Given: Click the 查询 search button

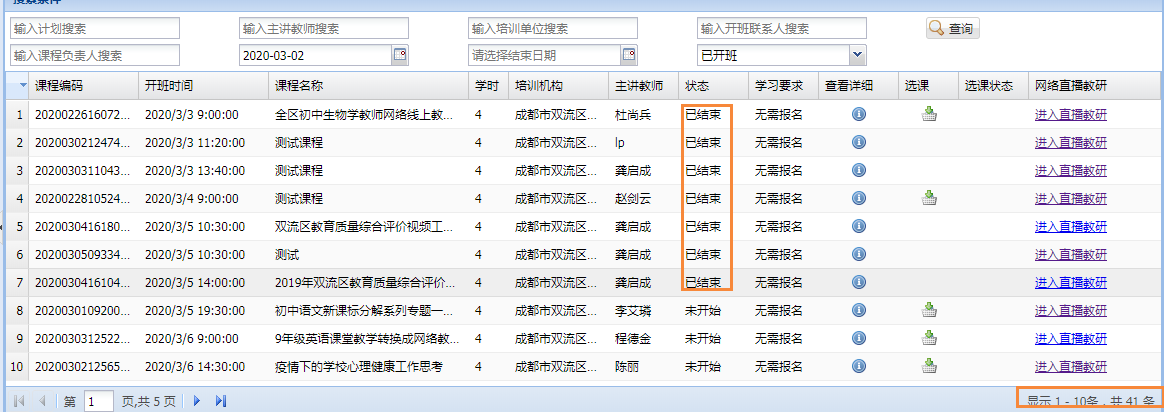Looking at the screenshot, I should pos(952,29).
